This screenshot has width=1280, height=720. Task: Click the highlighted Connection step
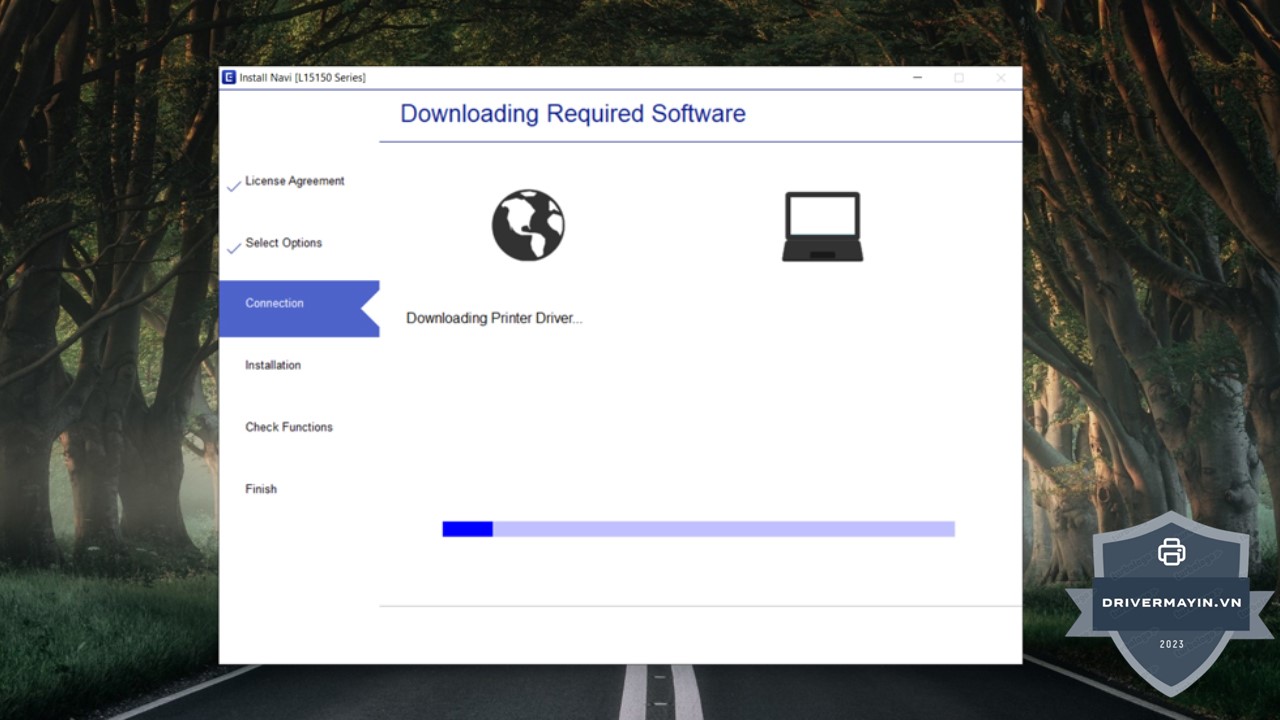(275, 304)
